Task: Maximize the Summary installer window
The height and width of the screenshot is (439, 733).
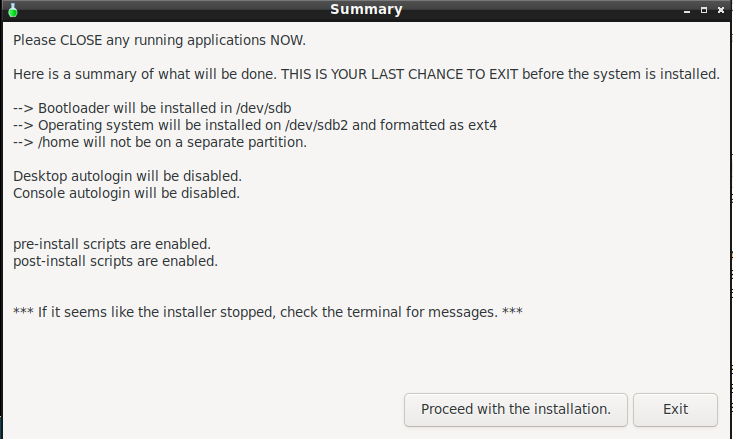Action: (x=704, y=10)
